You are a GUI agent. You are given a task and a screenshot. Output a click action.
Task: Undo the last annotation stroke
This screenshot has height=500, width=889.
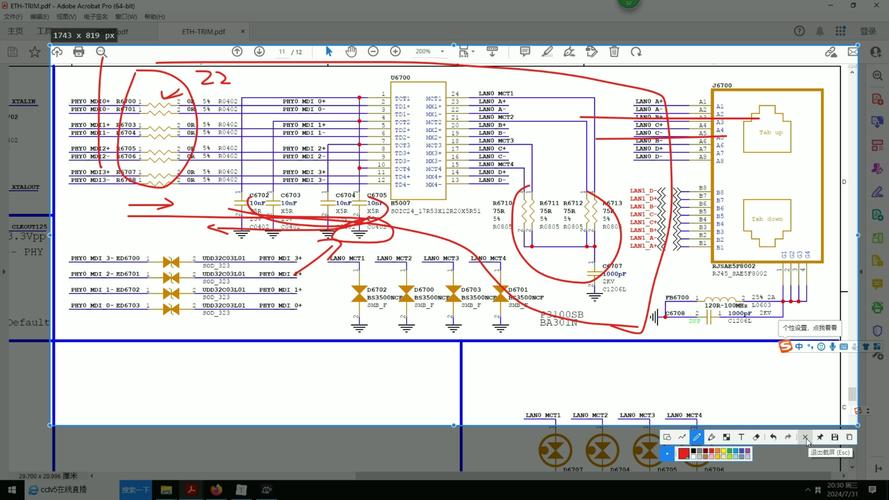(773, 437)
